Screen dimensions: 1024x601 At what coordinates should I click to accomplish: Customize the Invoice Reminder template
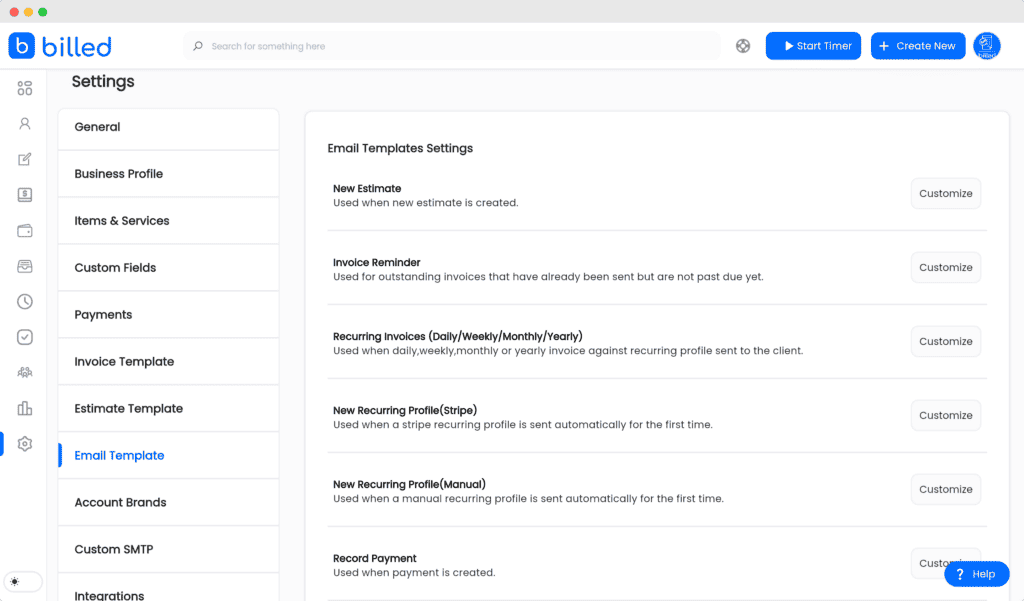pos(945,267)
